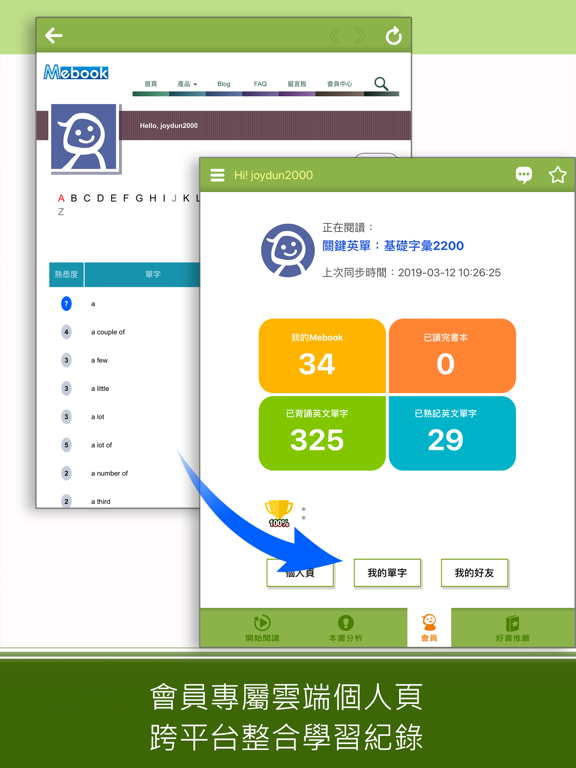Click the 上次同步時間 timestamp text
This screenshot has width=576, height=768.
click(x=411, y=272)
